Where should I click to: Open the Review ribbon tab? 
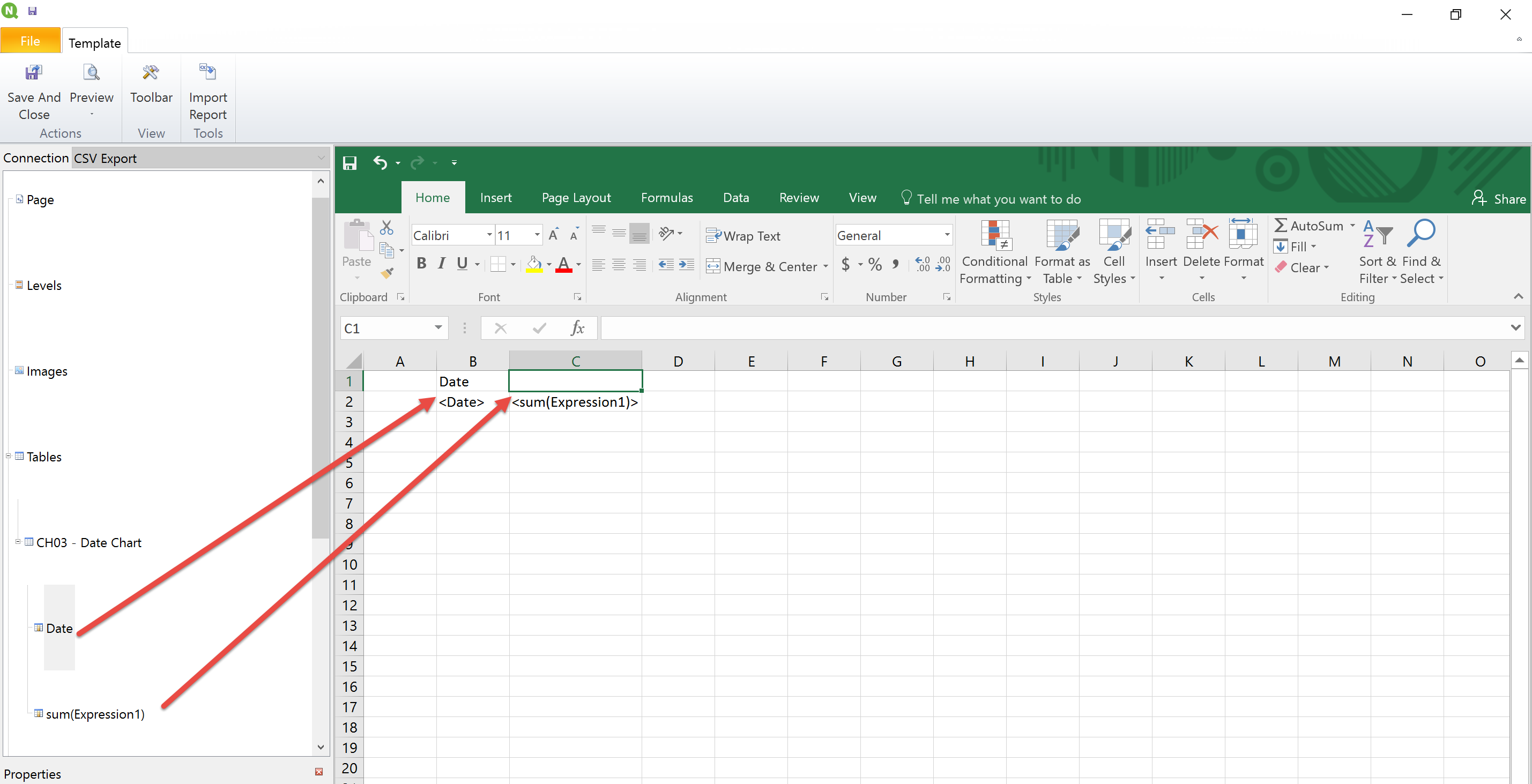[799, 197]
